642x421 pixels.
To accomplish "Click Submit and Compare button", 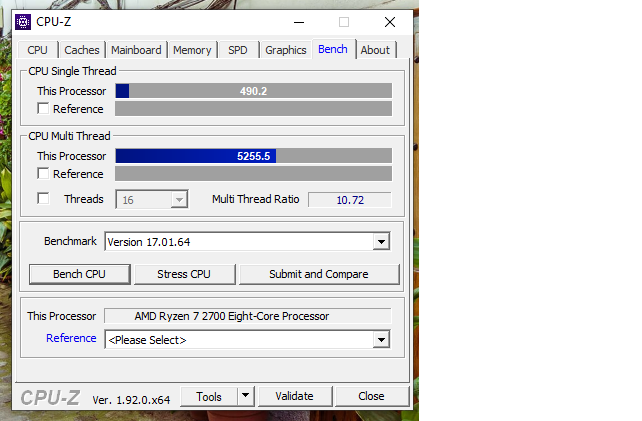I will pyautogui.click(x=319, y=274).
